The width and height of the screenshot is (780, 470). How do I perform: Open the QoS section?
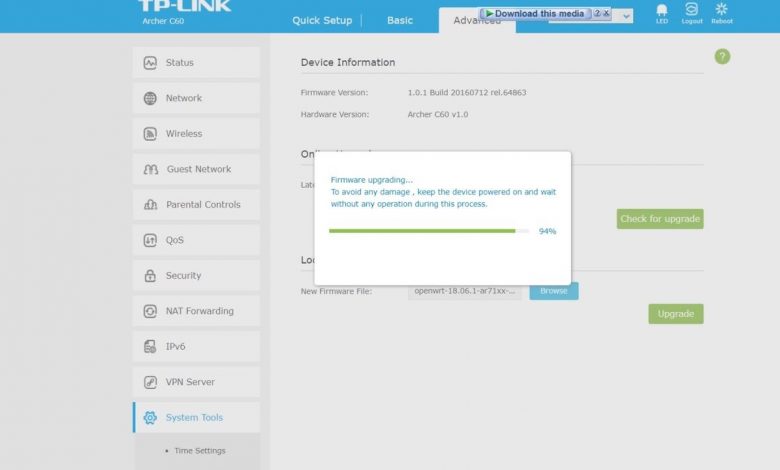pyautogui.click(x=196, y=240)
